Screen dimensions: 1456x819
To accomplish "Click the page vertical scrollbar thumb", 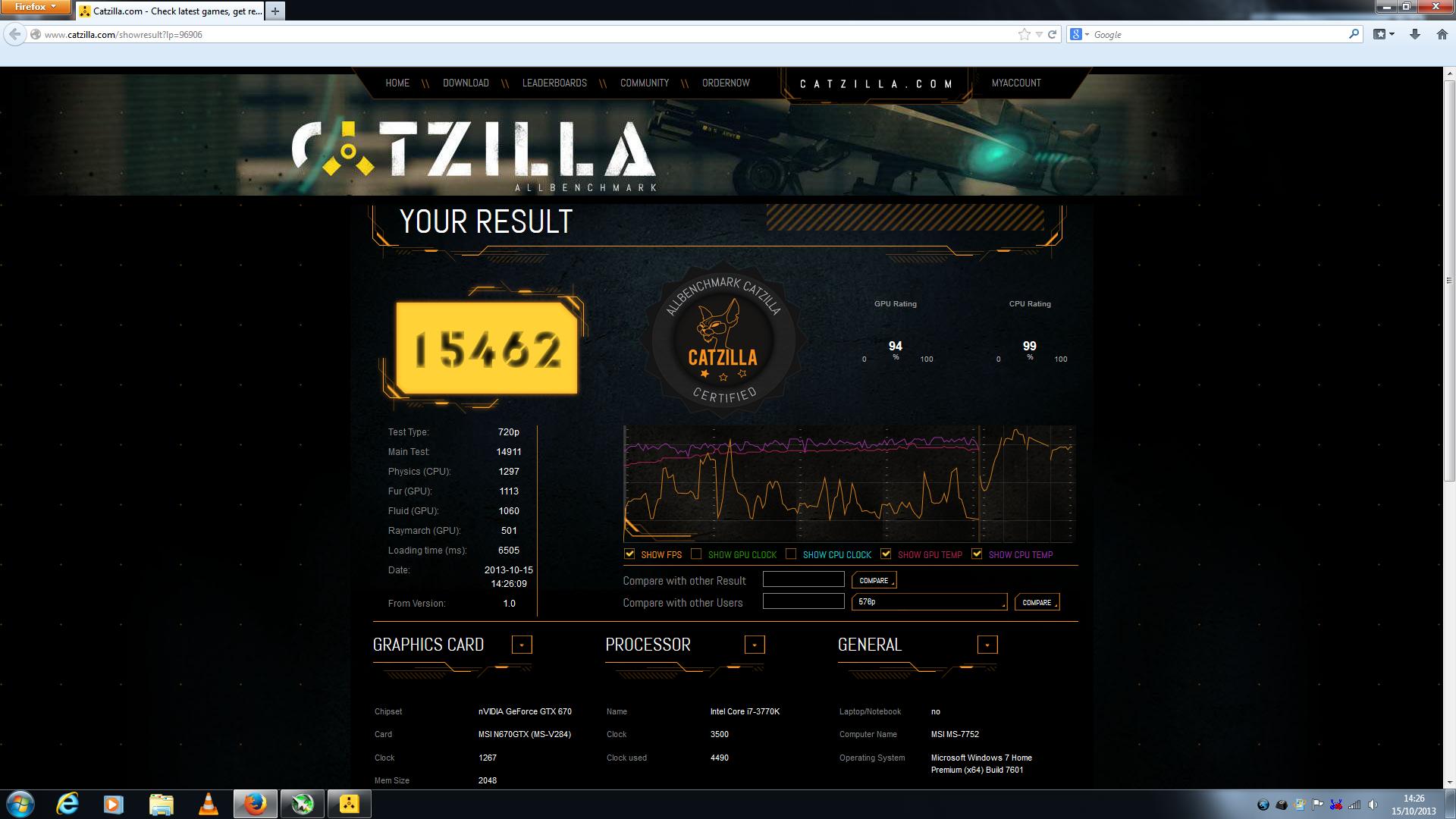I will [x=1449, y=280].
